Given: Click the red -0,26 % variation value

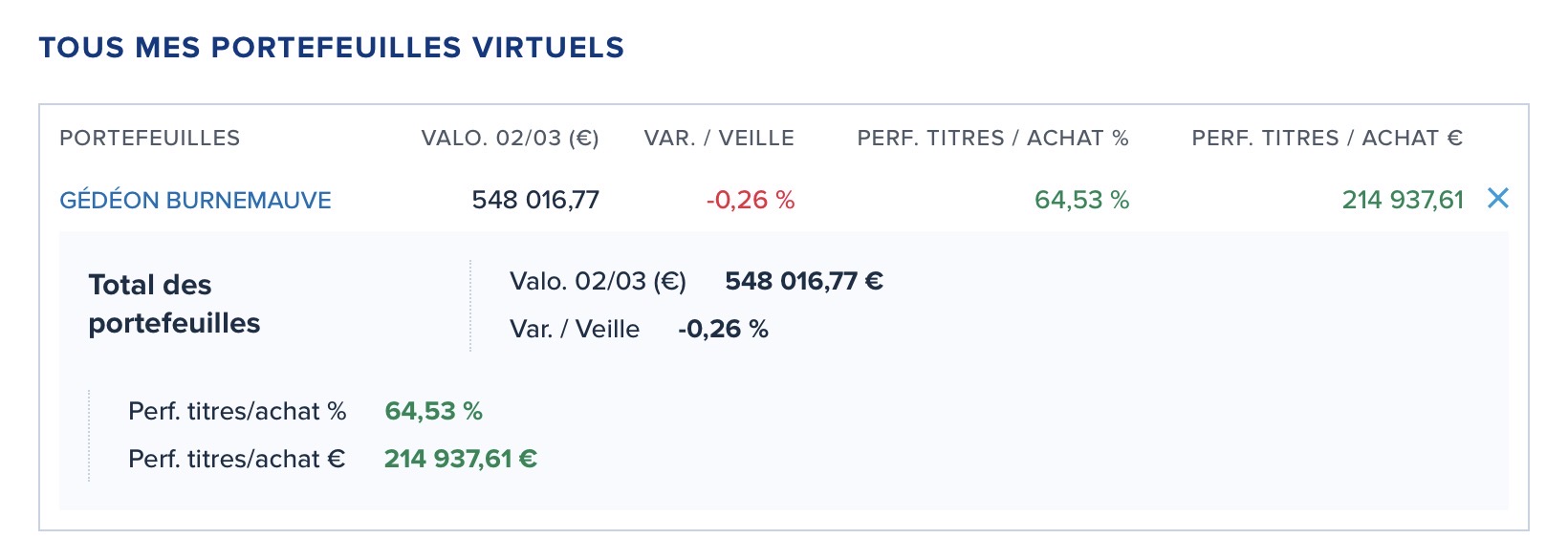Looking at the screenshot, I should (x=751, y=201).
